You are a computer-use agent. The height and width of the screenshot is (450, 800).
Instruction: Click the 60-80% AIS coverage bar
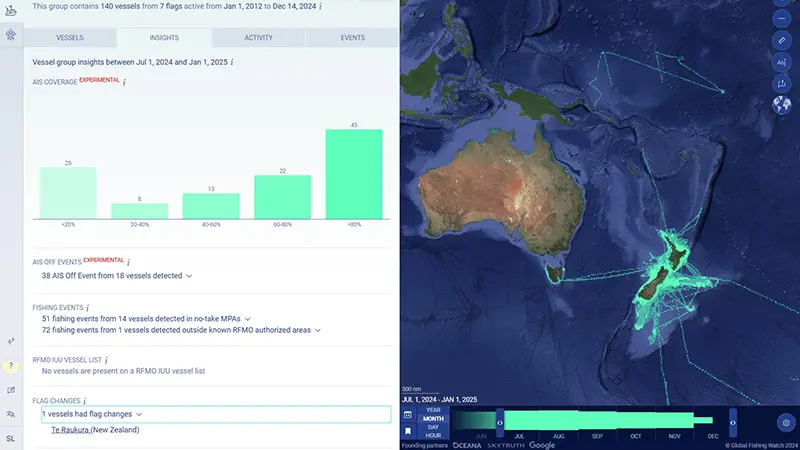click(x=282, y=197)
